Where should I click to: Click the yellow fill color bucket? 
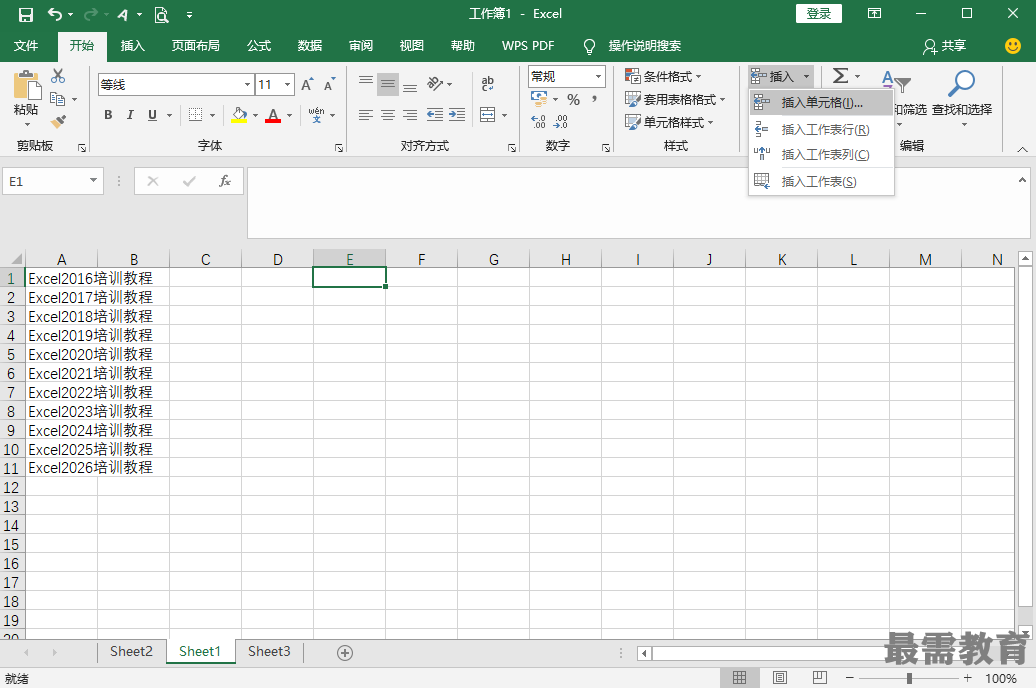[239, 116]
